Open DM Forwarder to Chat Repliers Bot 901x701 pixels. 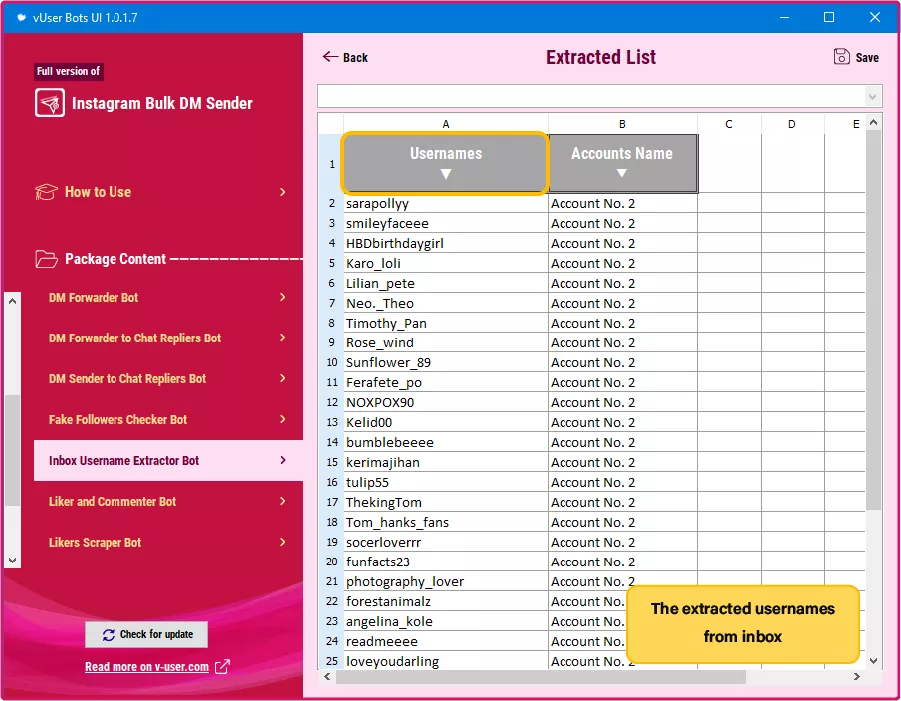pyautogui.click(x=168, y=338)
